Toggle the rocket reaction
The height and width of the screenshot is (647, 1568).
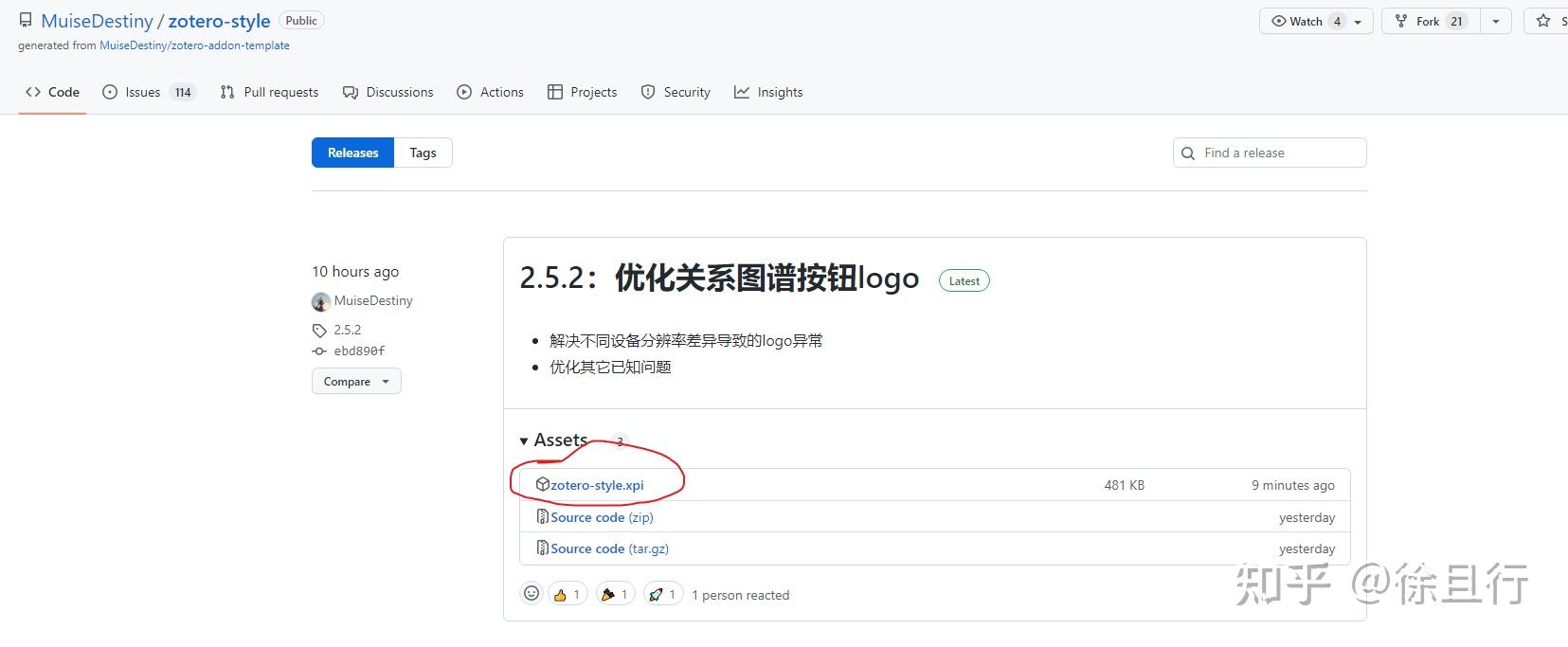pos(663,594)
